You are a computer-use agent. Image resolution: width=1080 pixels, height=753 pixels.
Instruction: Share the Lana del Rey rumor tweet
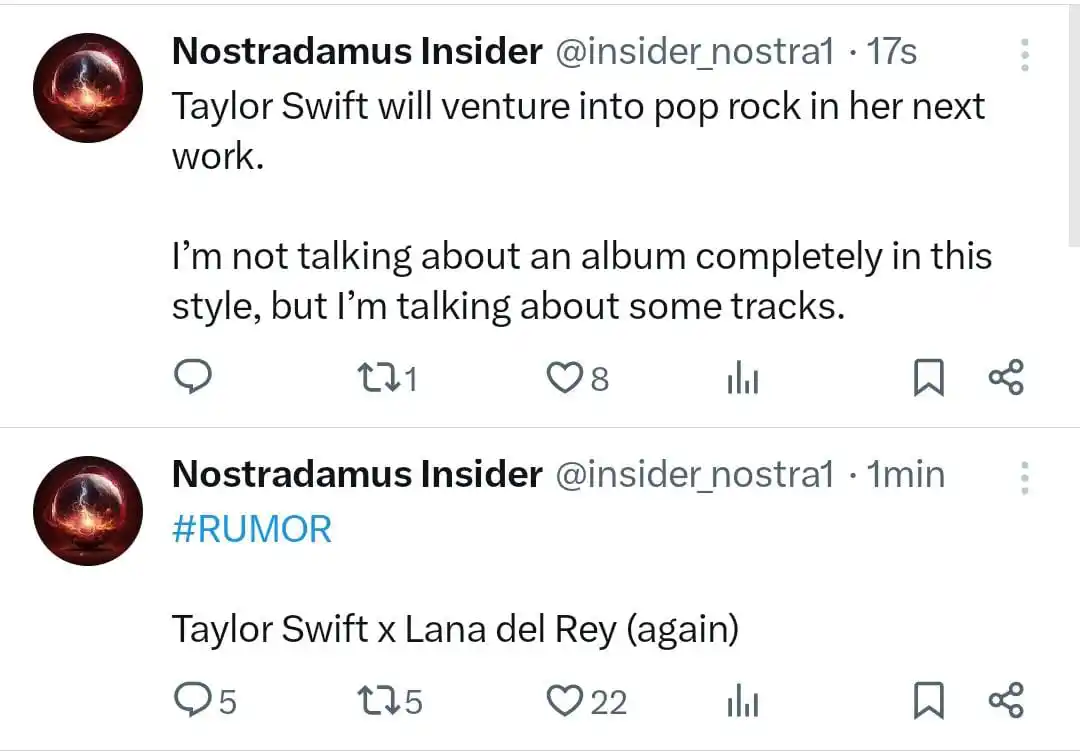pyautogui.click(x=1006, y=702)
